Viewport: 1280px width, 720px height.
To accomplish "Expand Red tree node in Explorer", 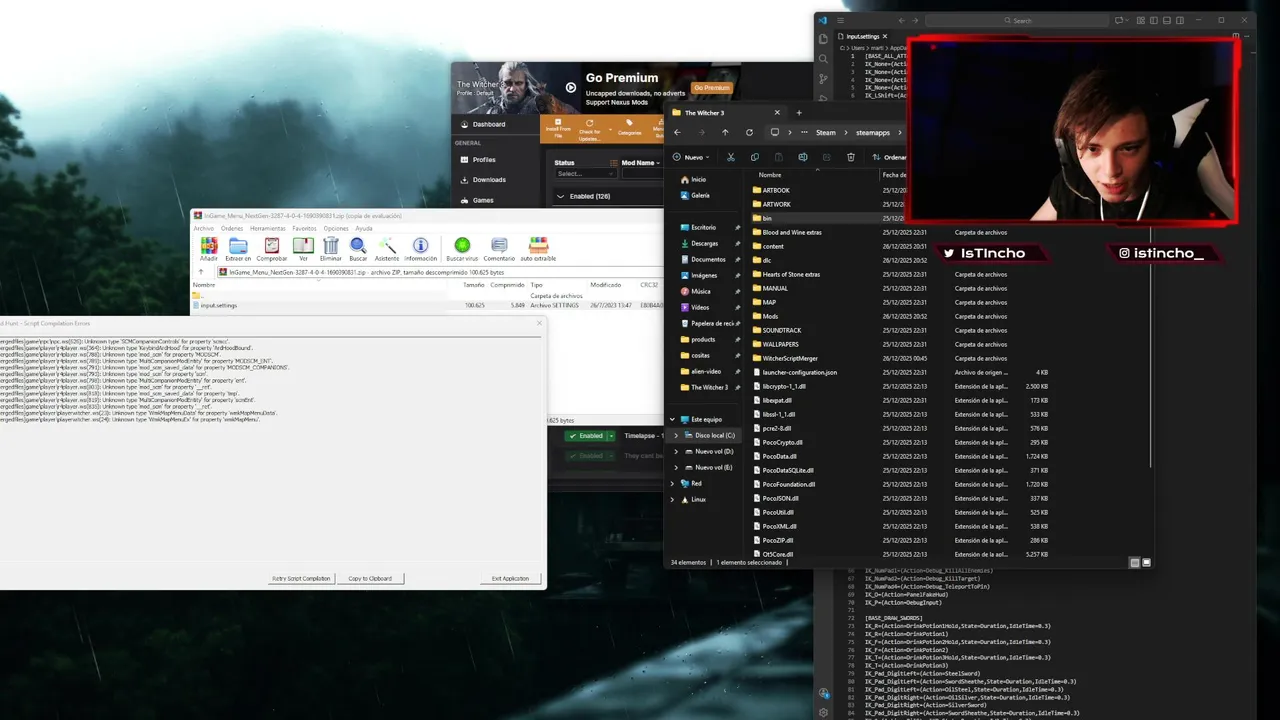I will 672,484.
